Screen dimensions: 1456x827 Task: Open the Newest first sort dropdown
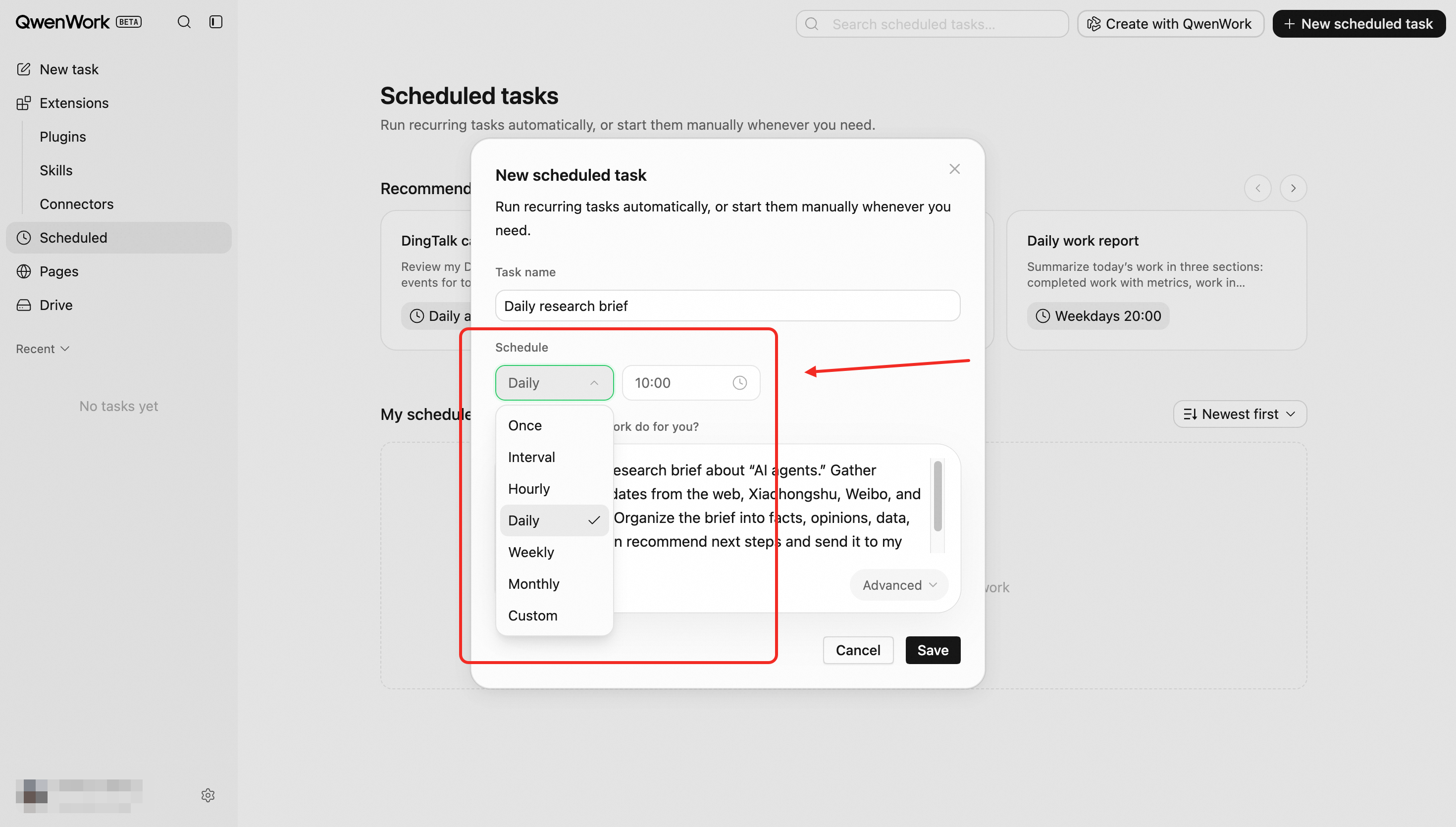point(1240,414)
